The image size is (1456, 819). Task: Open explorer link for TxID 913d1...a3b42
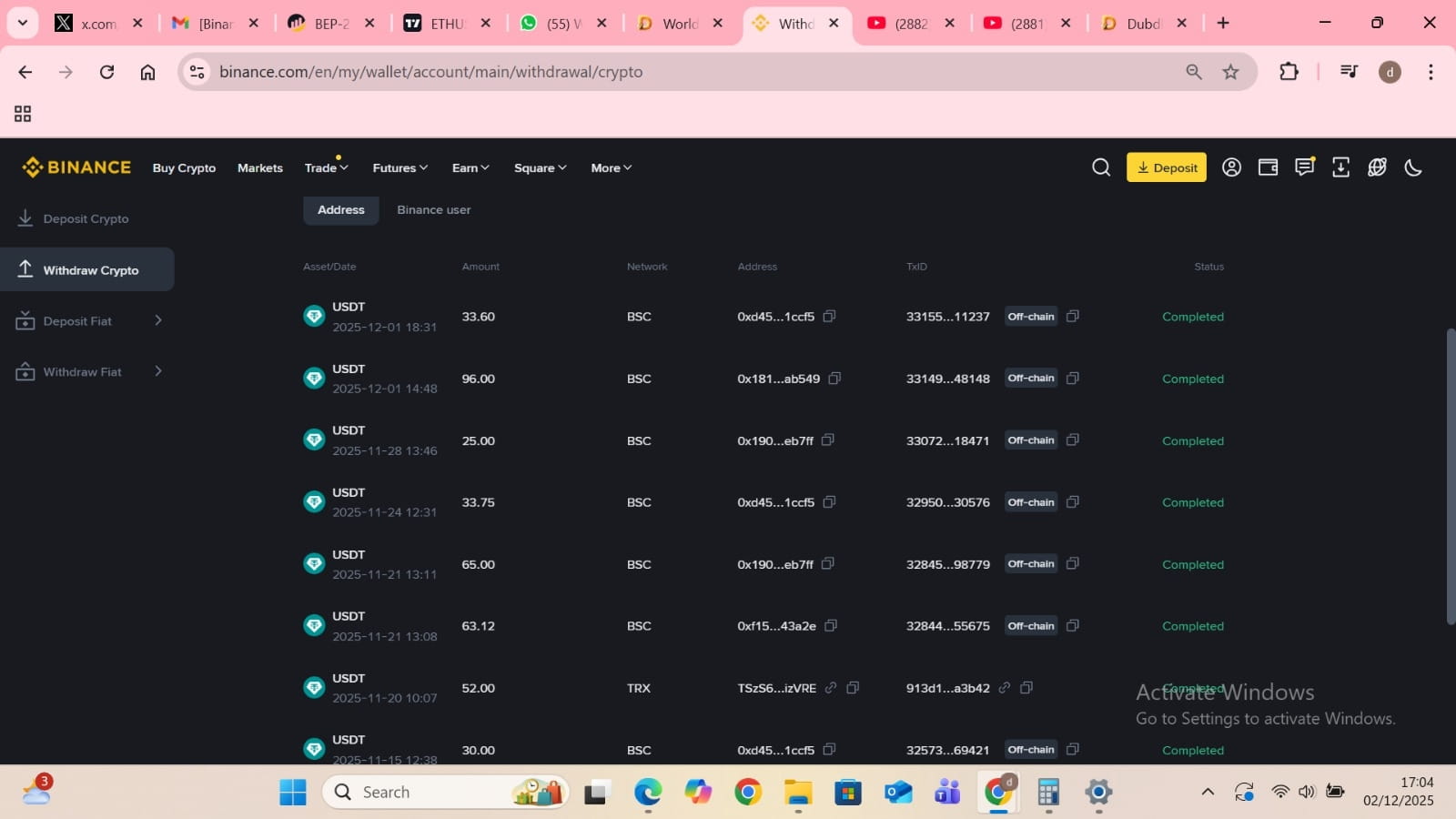[1005, 688]
